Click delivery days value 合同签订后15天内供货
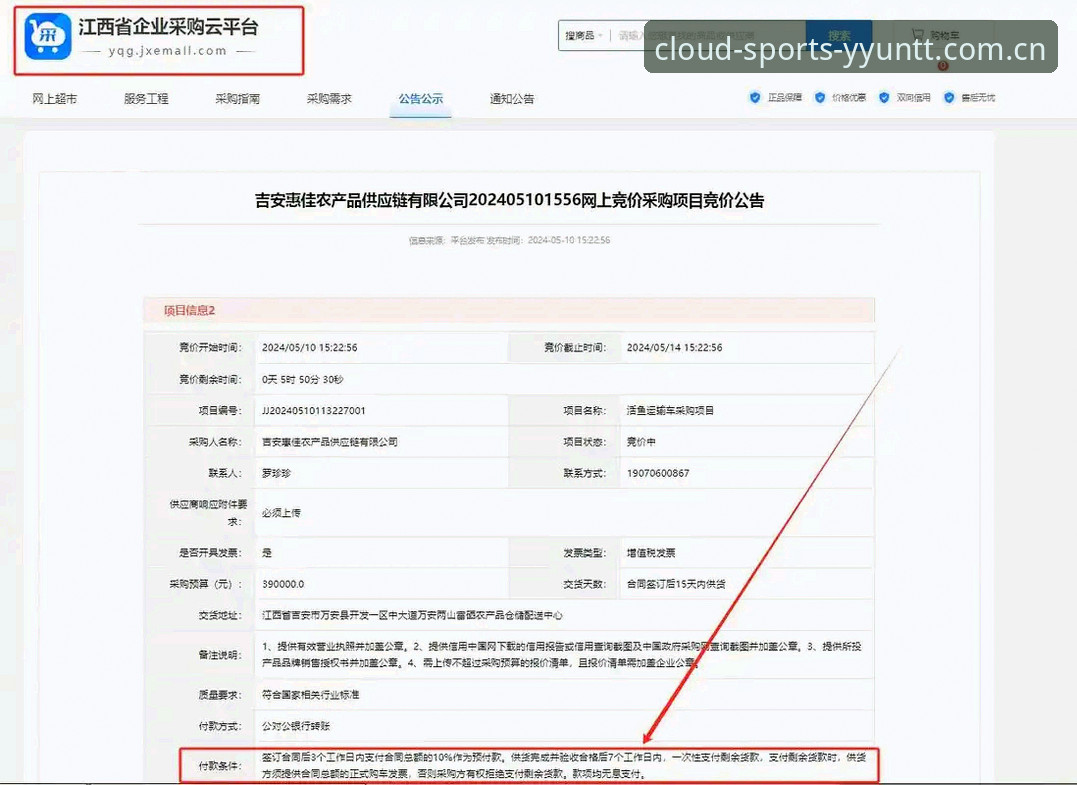 point(676,584)
